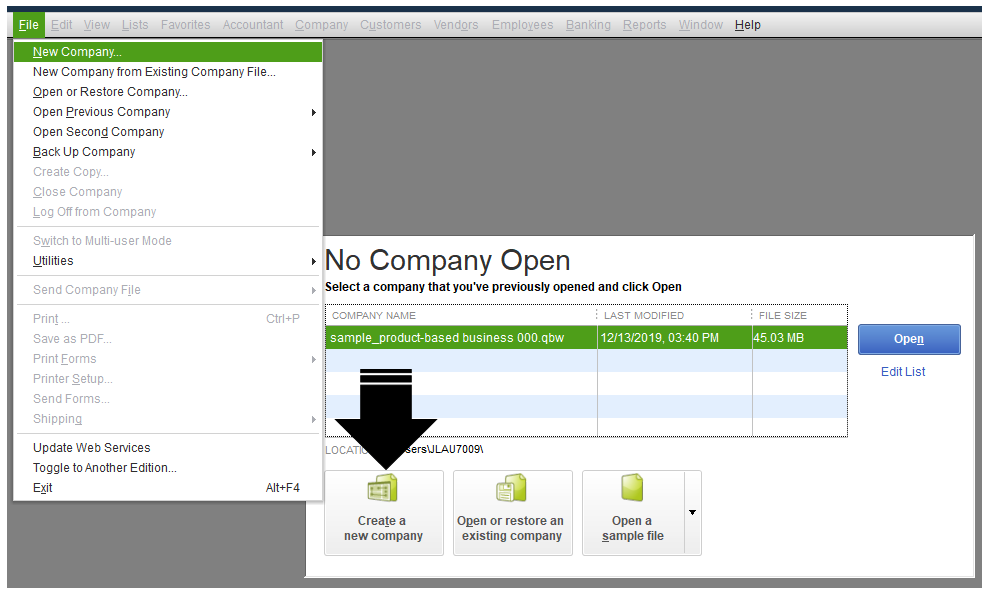The width and height of the screenshot is (990, 595).
Task: Open the Reports menu
Action: 644,25
